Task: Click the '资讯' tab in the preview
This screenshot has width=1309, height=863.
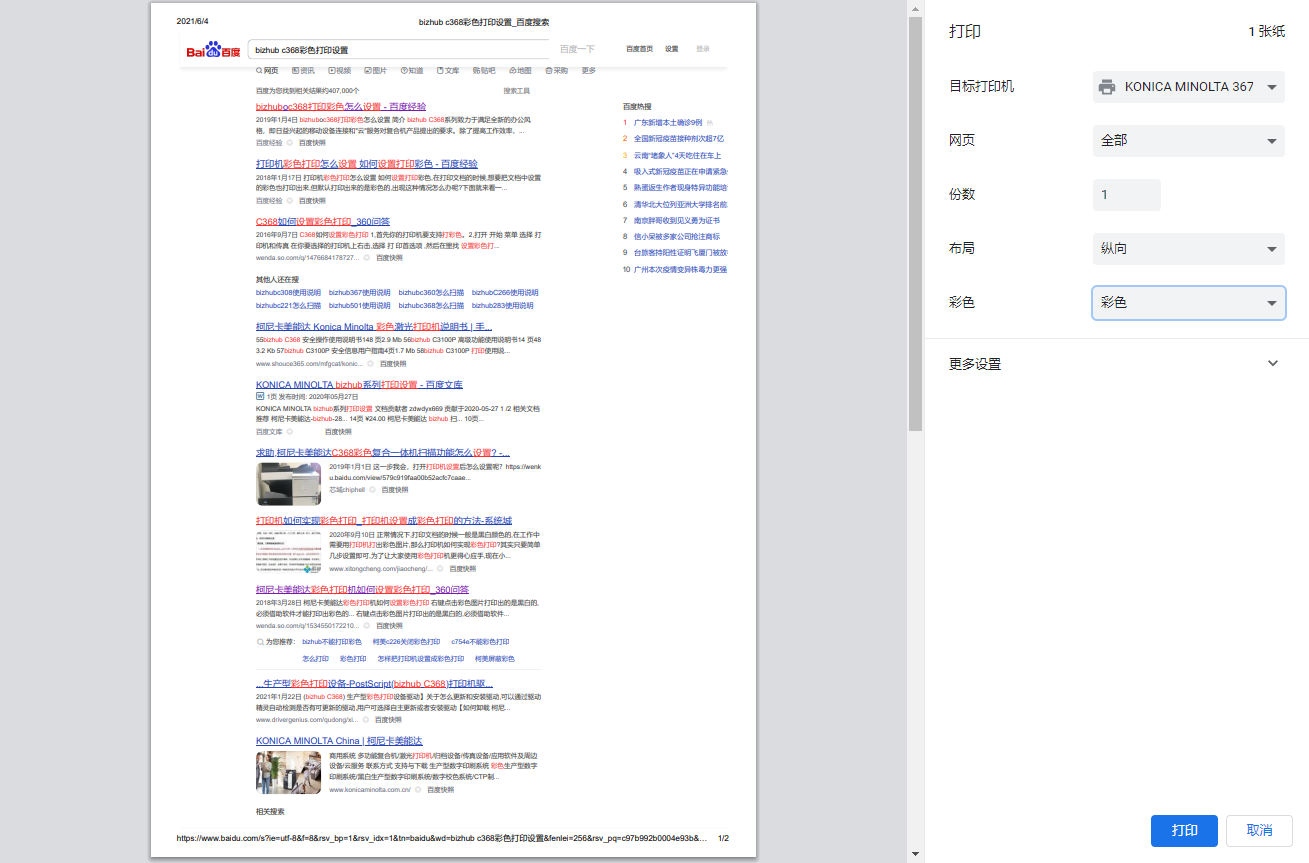Action: [303, 71]
